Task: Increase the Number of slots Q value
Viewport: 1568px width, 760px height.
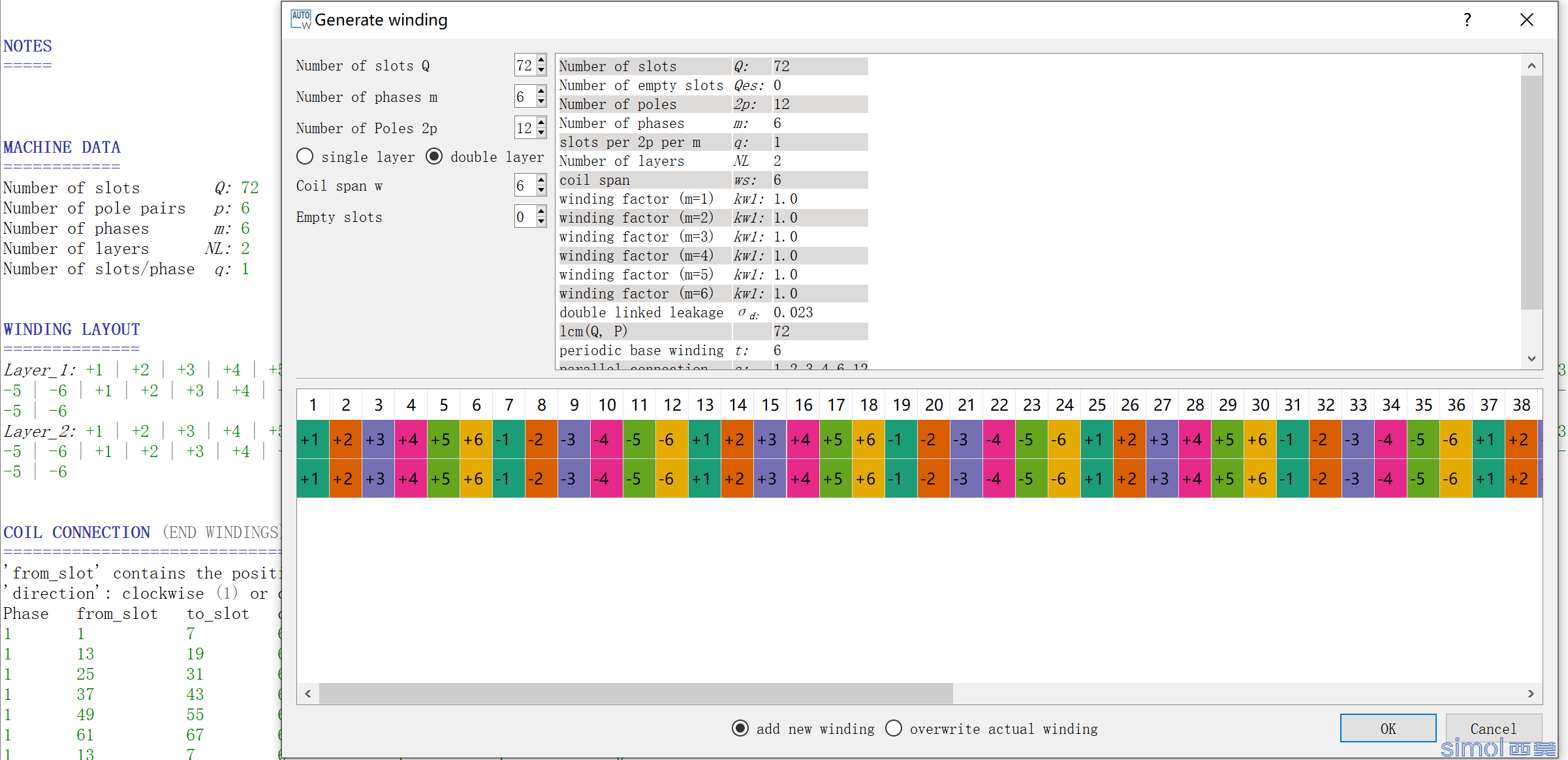Action: 541,60
